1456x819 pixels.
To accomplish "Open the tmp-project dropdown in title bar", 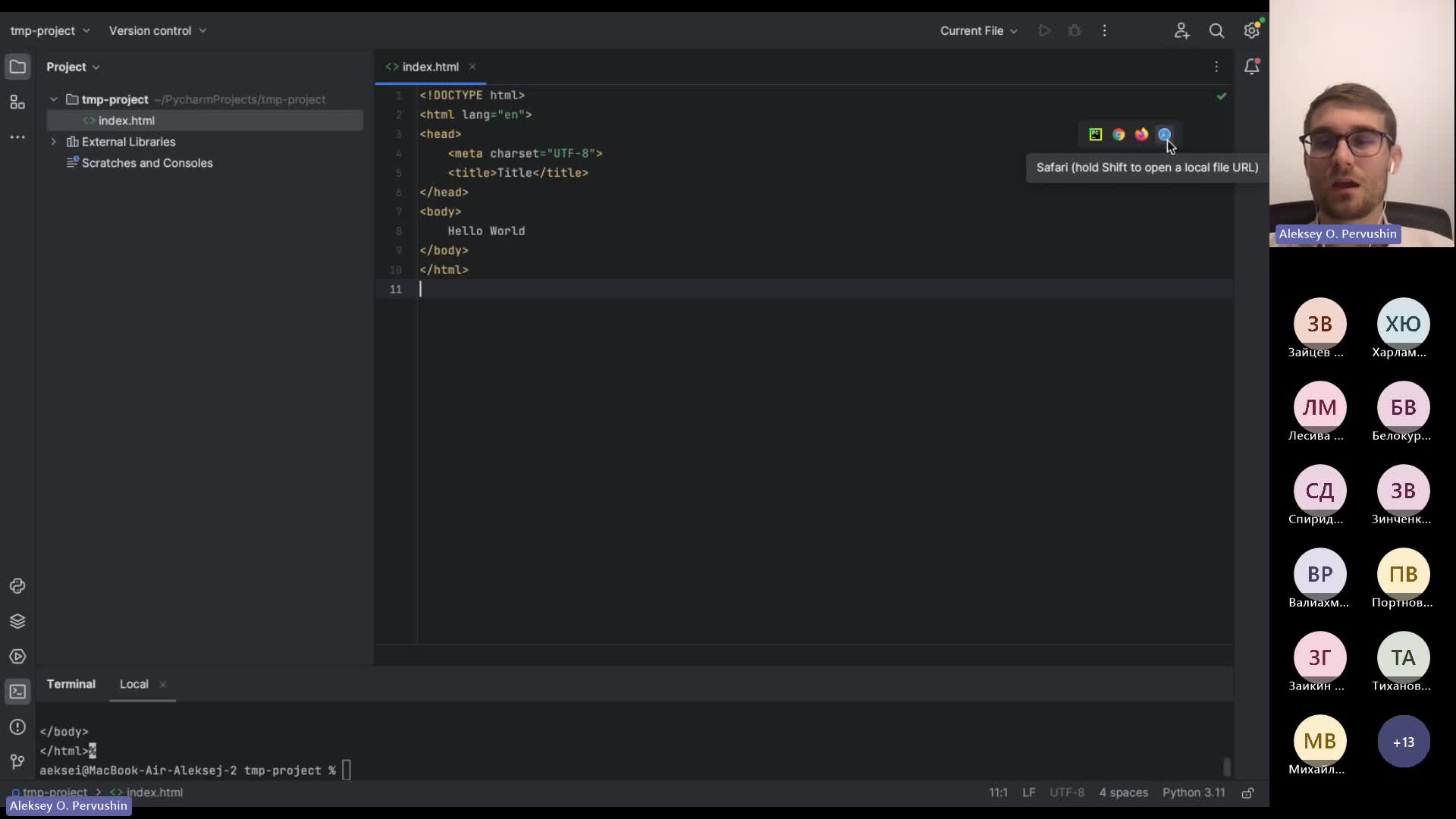I will click(x=50, y=31).
